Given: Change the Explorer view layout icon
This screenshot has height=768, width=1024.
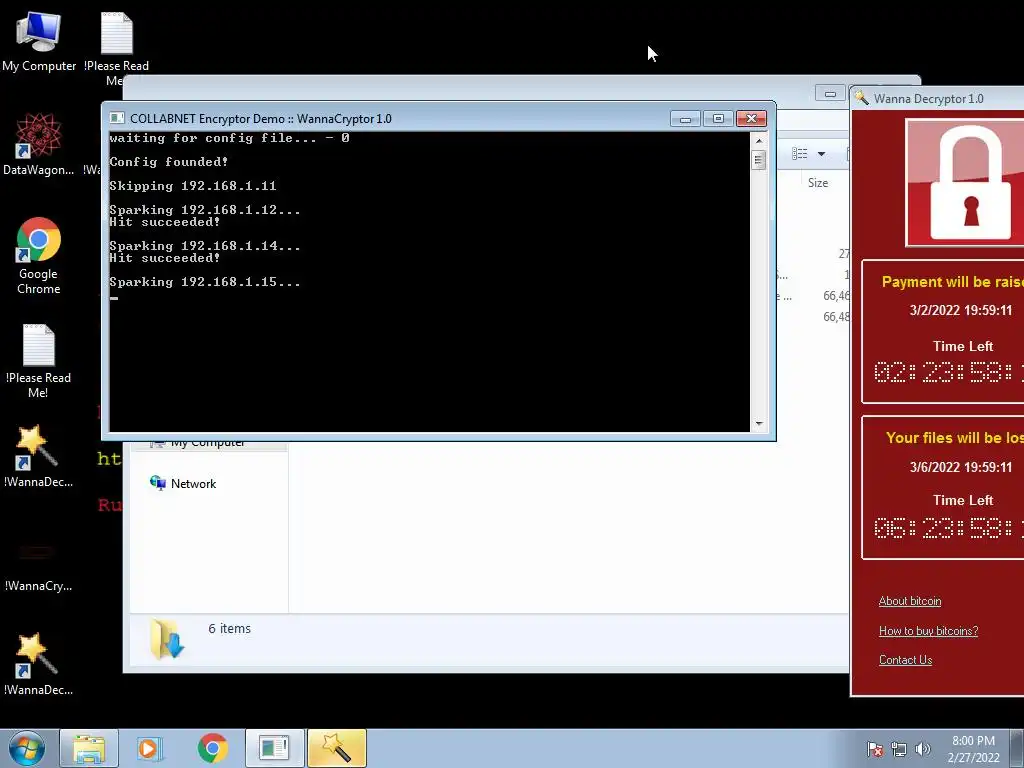Looking at the screenshot, I should pyautogui.click(x=799, y=153).
